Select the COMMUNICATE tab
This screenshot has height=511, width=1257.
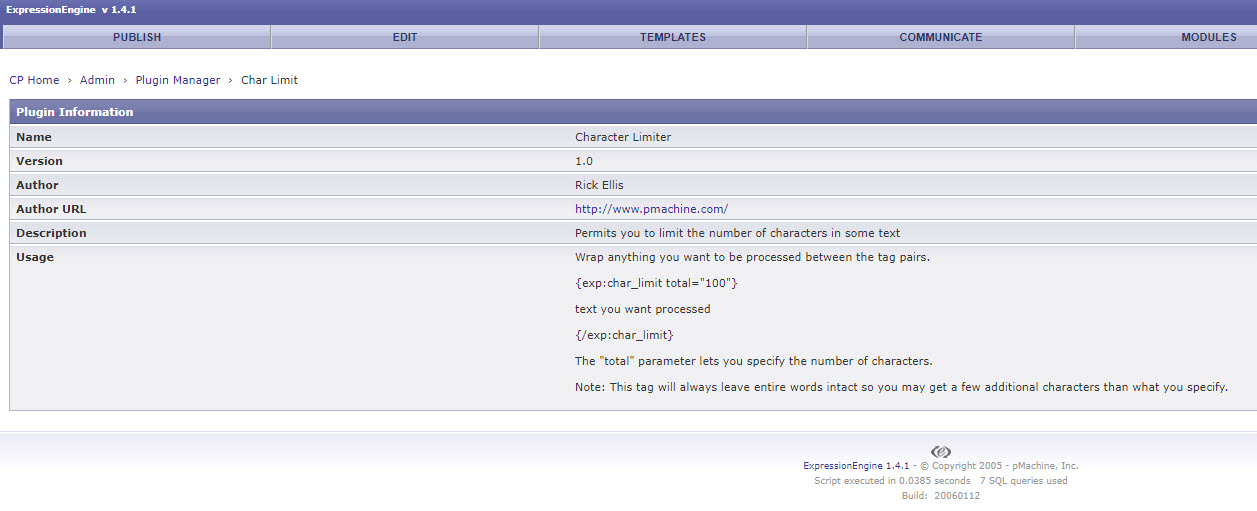(940, 37)
